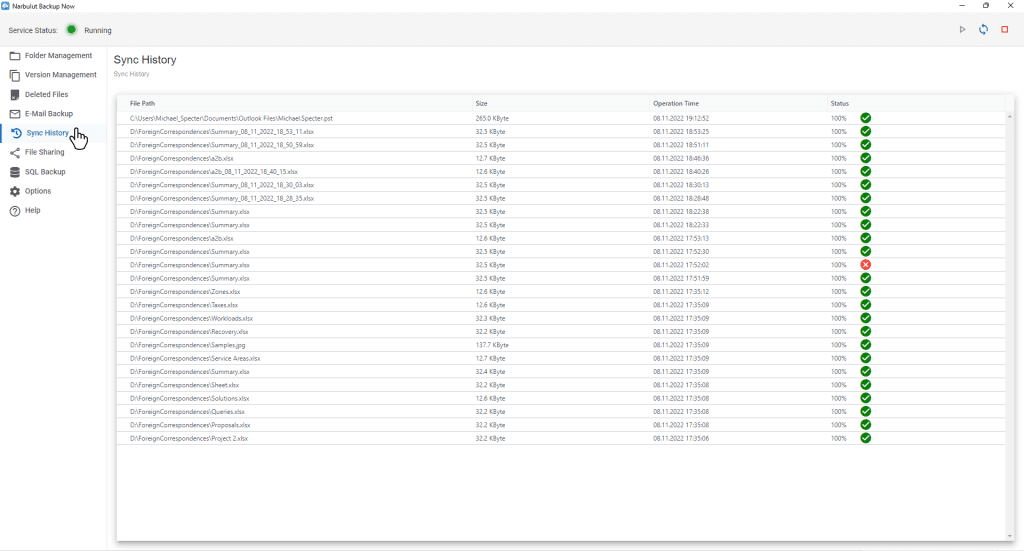Screen dimensions: 1024x551
Task: Open Version Management section
Action: coord(61,75)
